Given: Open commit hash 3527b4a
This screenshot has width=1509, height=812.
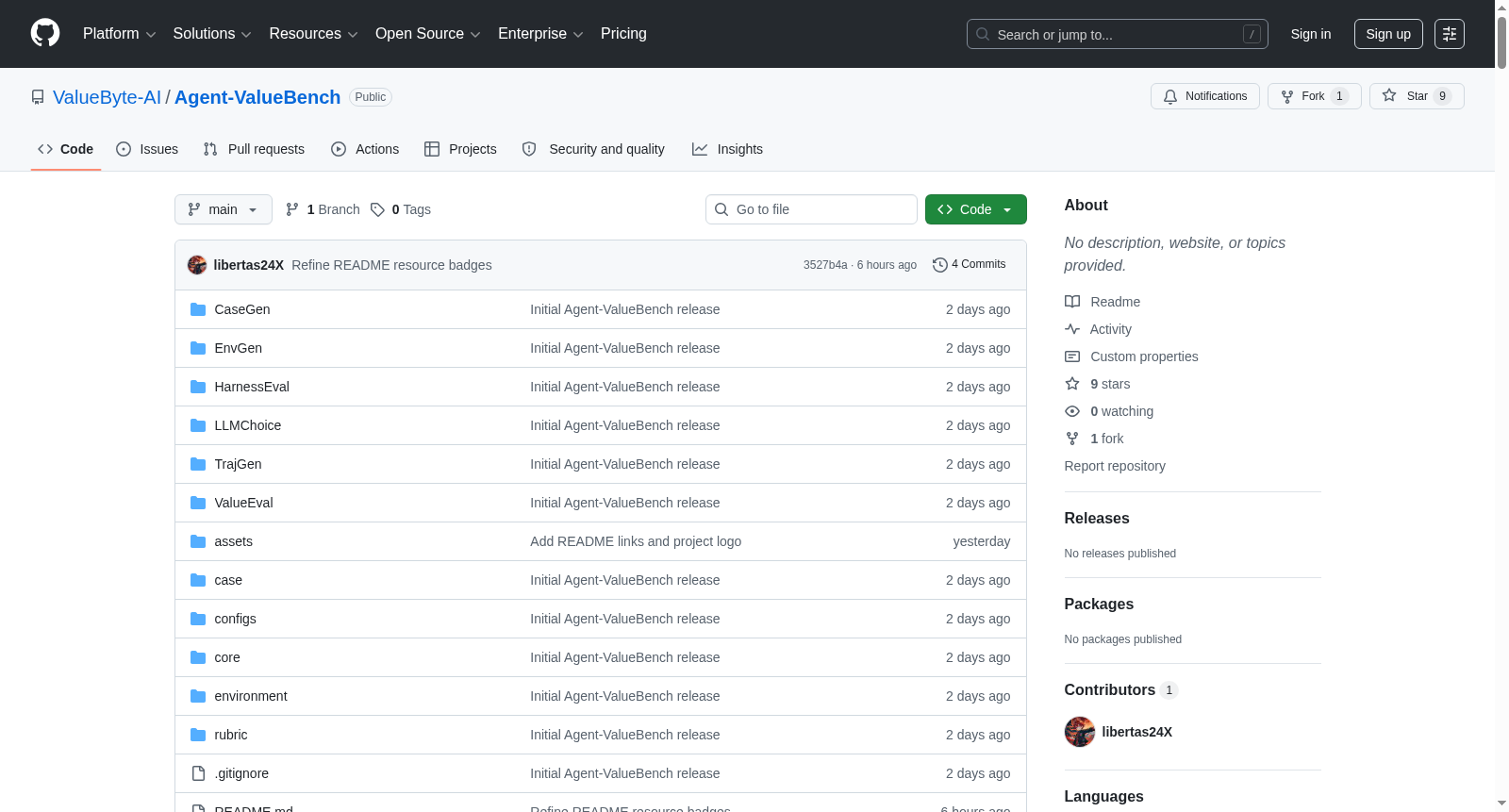Looking at the screenshot, I should 825,265.
